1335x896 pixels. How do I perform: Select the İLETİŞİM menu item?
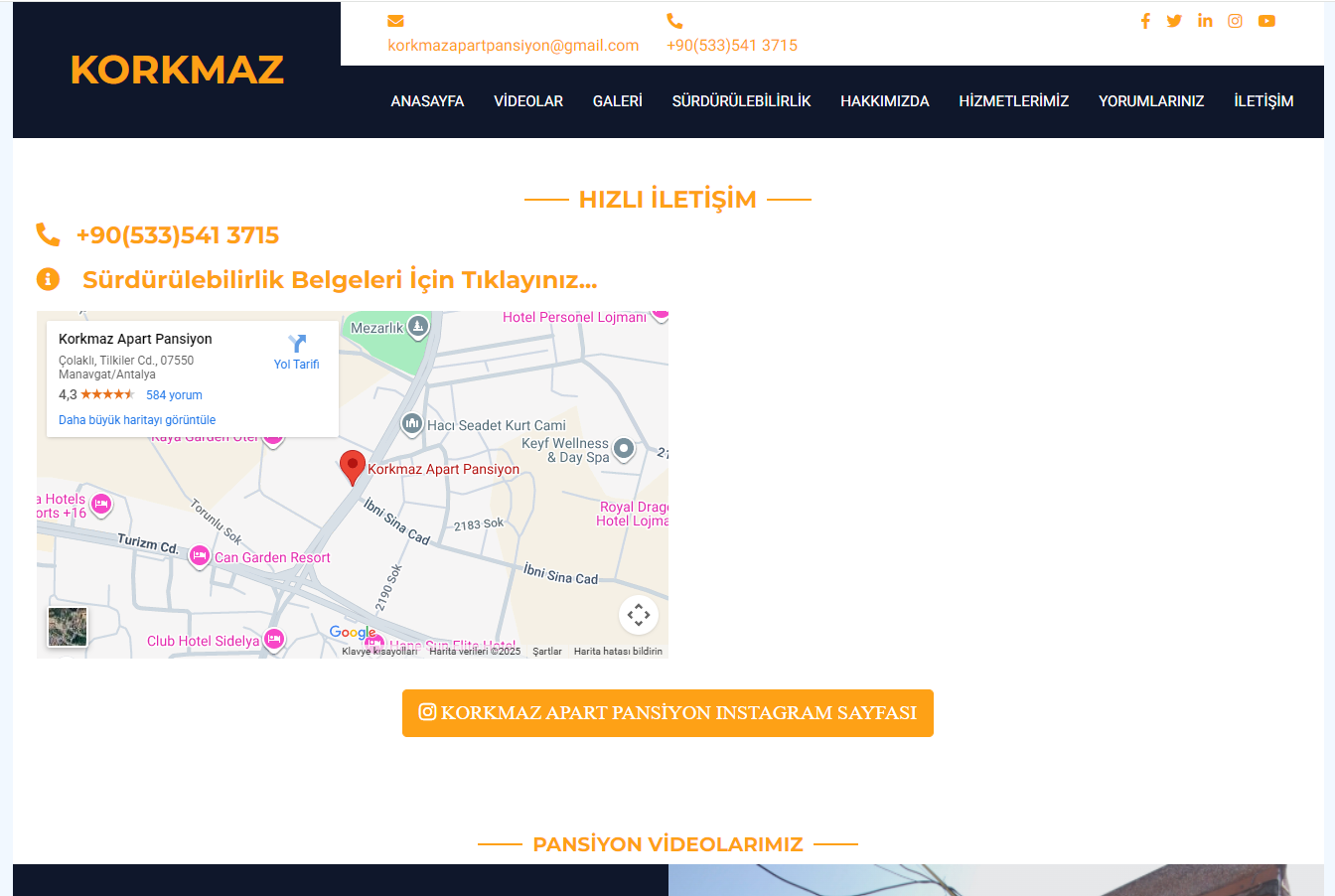[1263, 100]
